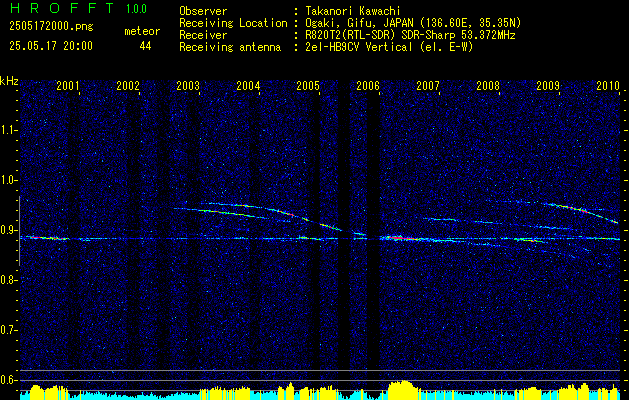The height and width of the screenshot is (400, 629).
Task: Click the 2010 time marker
Action: [608, 85]
